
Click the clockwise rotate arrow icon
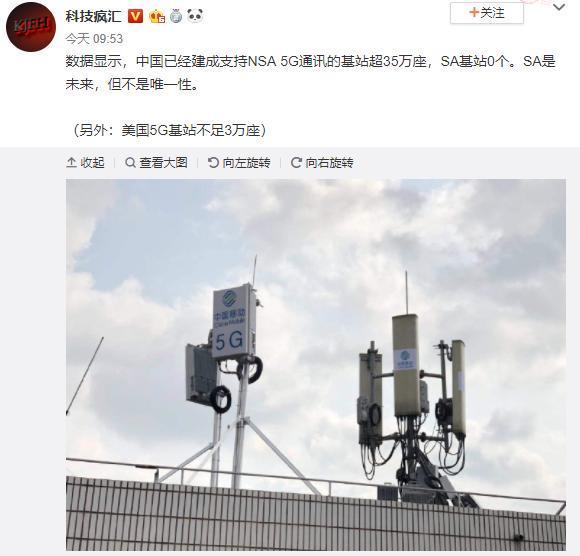point(296,162)
